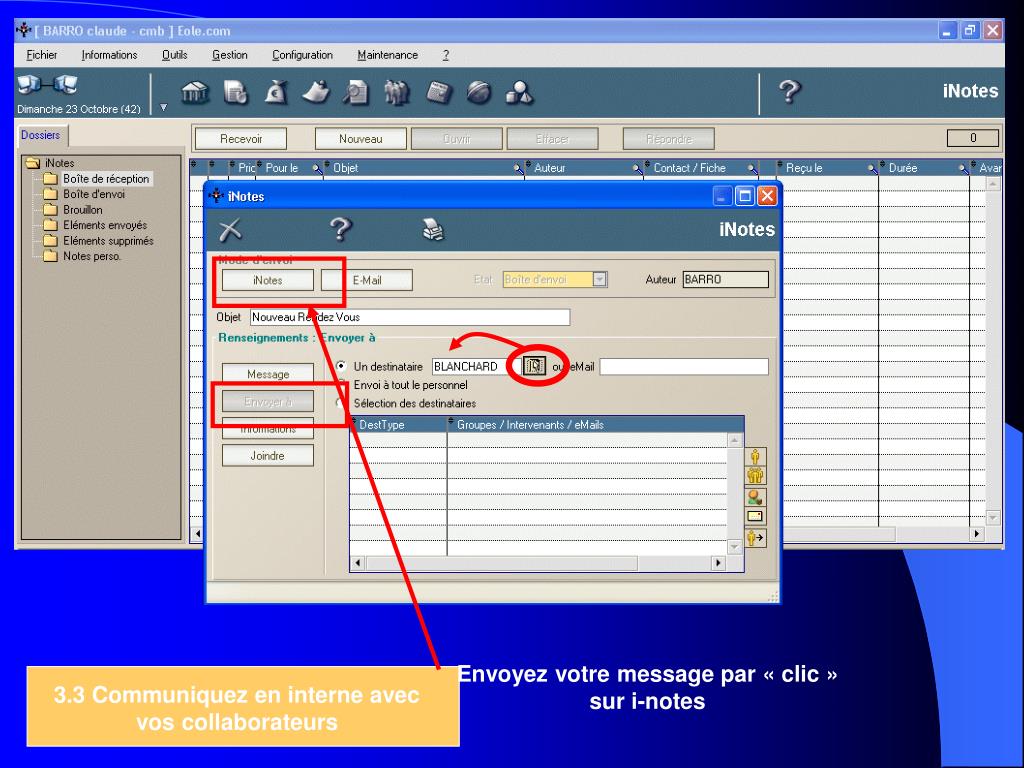Click the envelope icon beside recipient list
Screen dimensions: 1024x768
click(756, 517)
